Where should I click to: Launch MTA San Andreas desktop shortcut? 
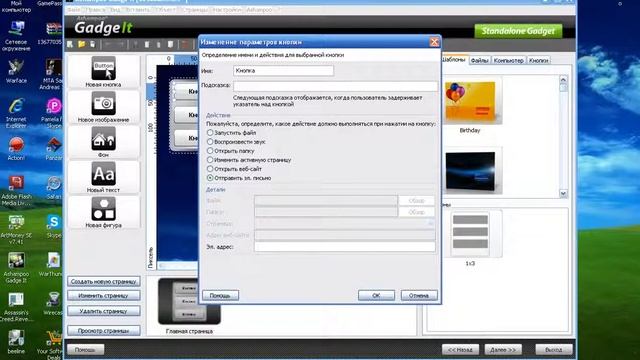pyautogui.click(x=52, y=74)
